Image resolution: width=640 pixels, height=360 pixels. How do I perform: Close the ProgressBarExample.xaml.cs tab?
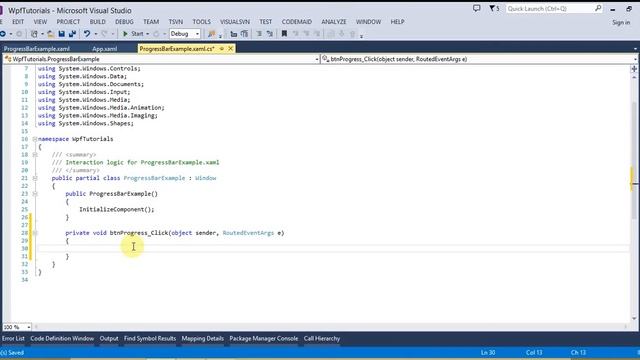pos(231,49)
